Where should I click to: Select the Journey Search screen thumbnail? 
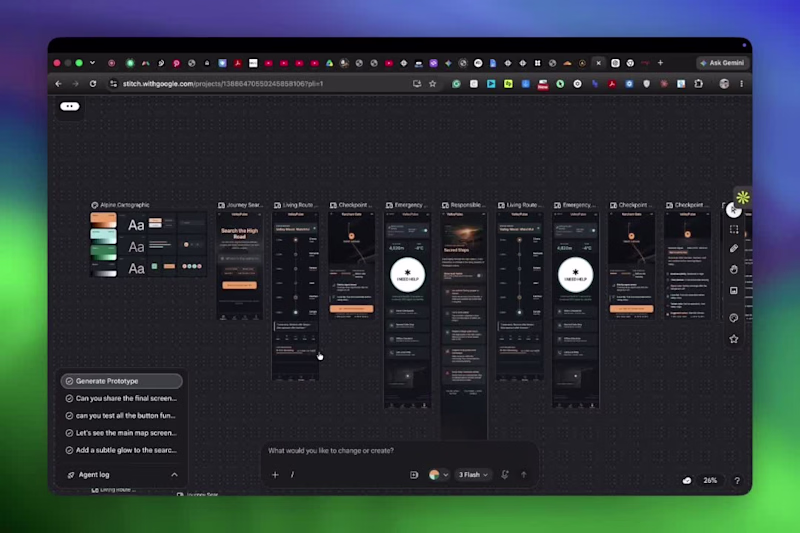click(x=240, y=266)
